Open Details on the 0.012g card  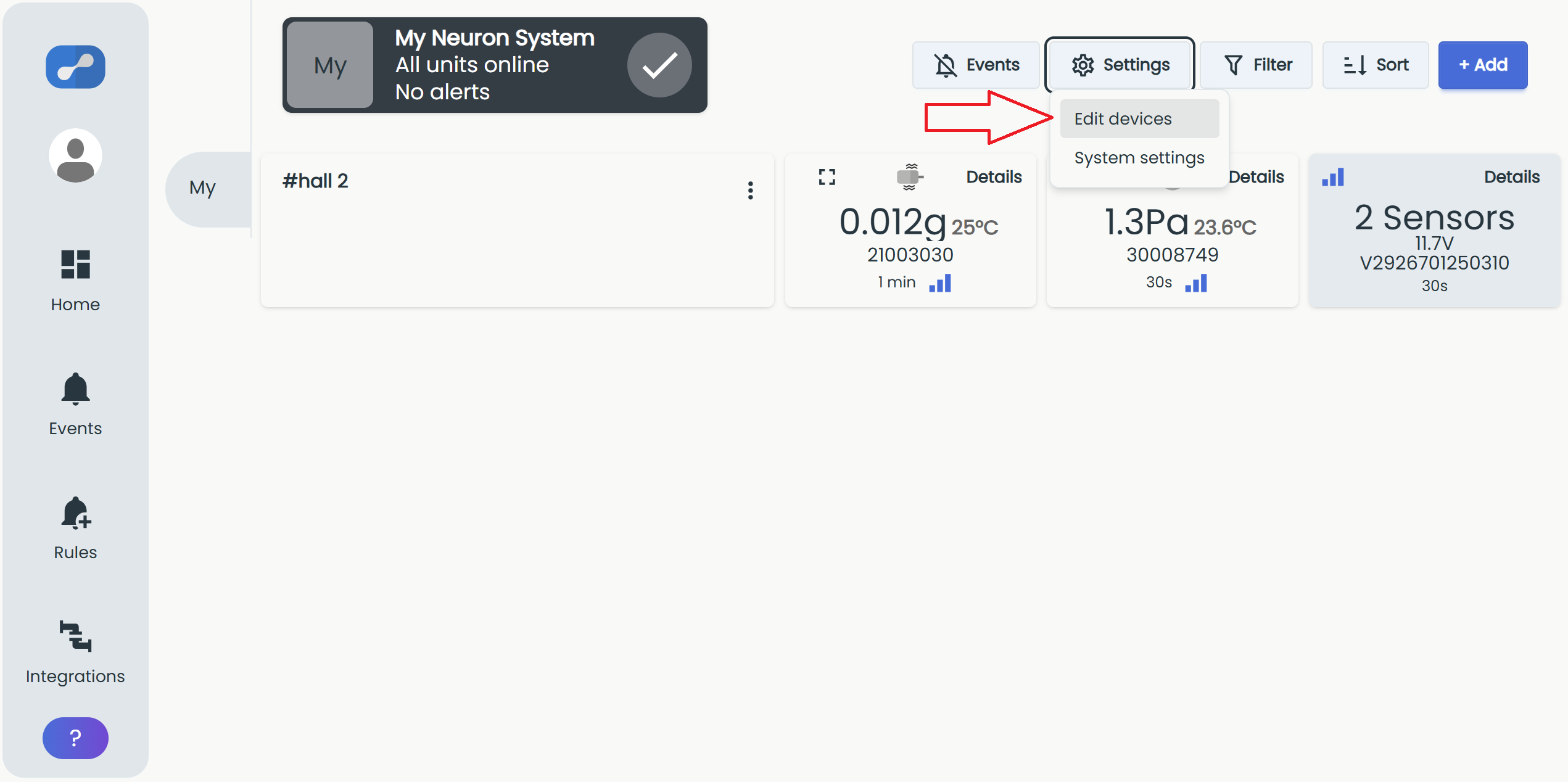(x=994, y=177)
